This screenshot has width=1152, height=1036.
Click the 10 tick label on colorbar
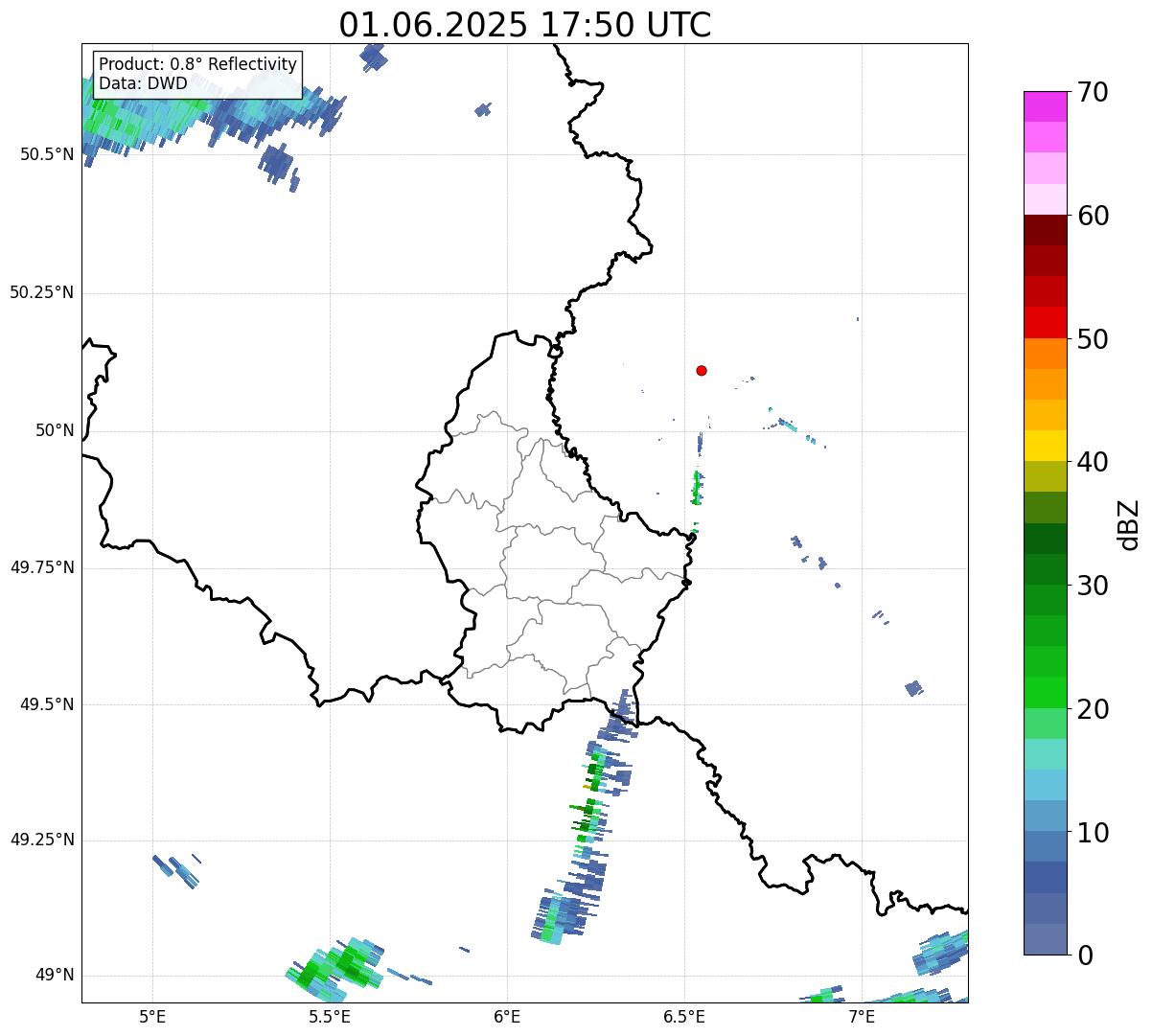pyautogui.click(x=1093, y=833)
